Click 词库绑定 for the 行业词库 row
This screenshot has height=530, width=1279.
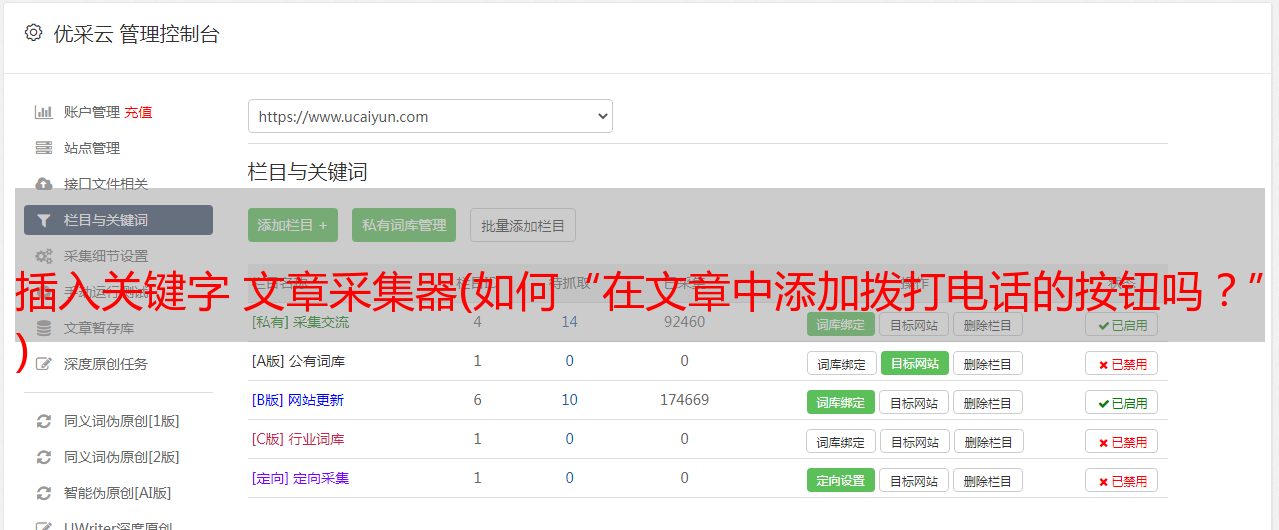coord(841,442)
